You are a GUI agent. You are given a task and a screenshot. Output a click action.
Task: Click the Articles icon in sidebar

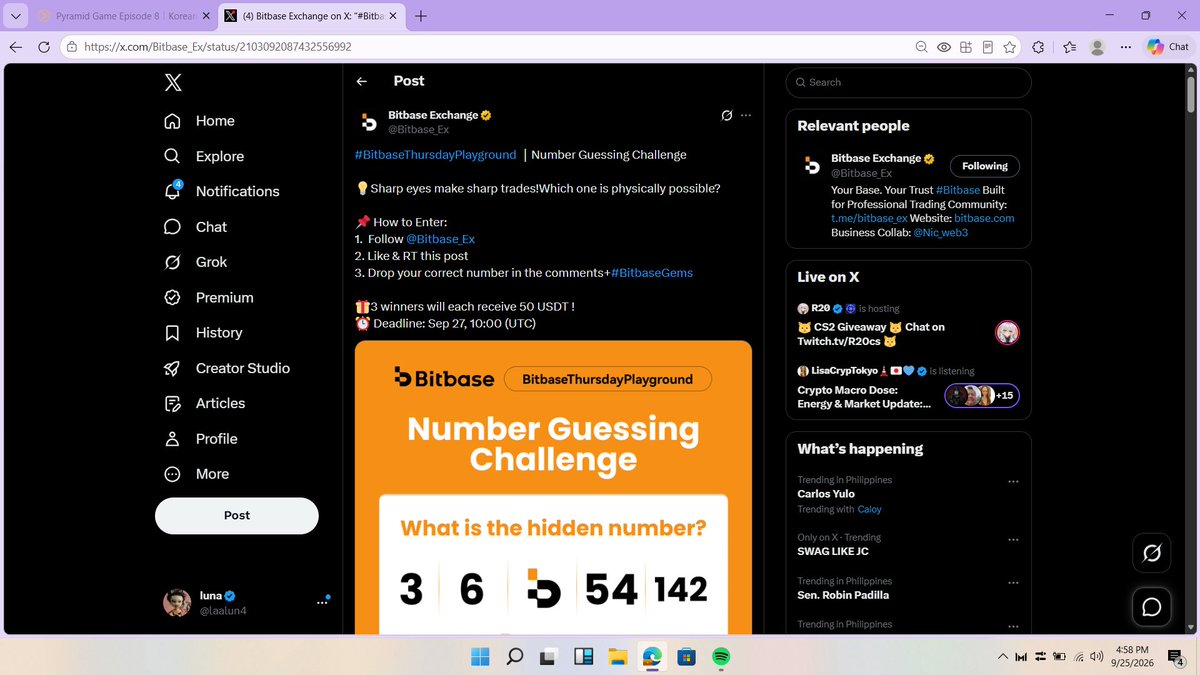click(x=172, y=403)
